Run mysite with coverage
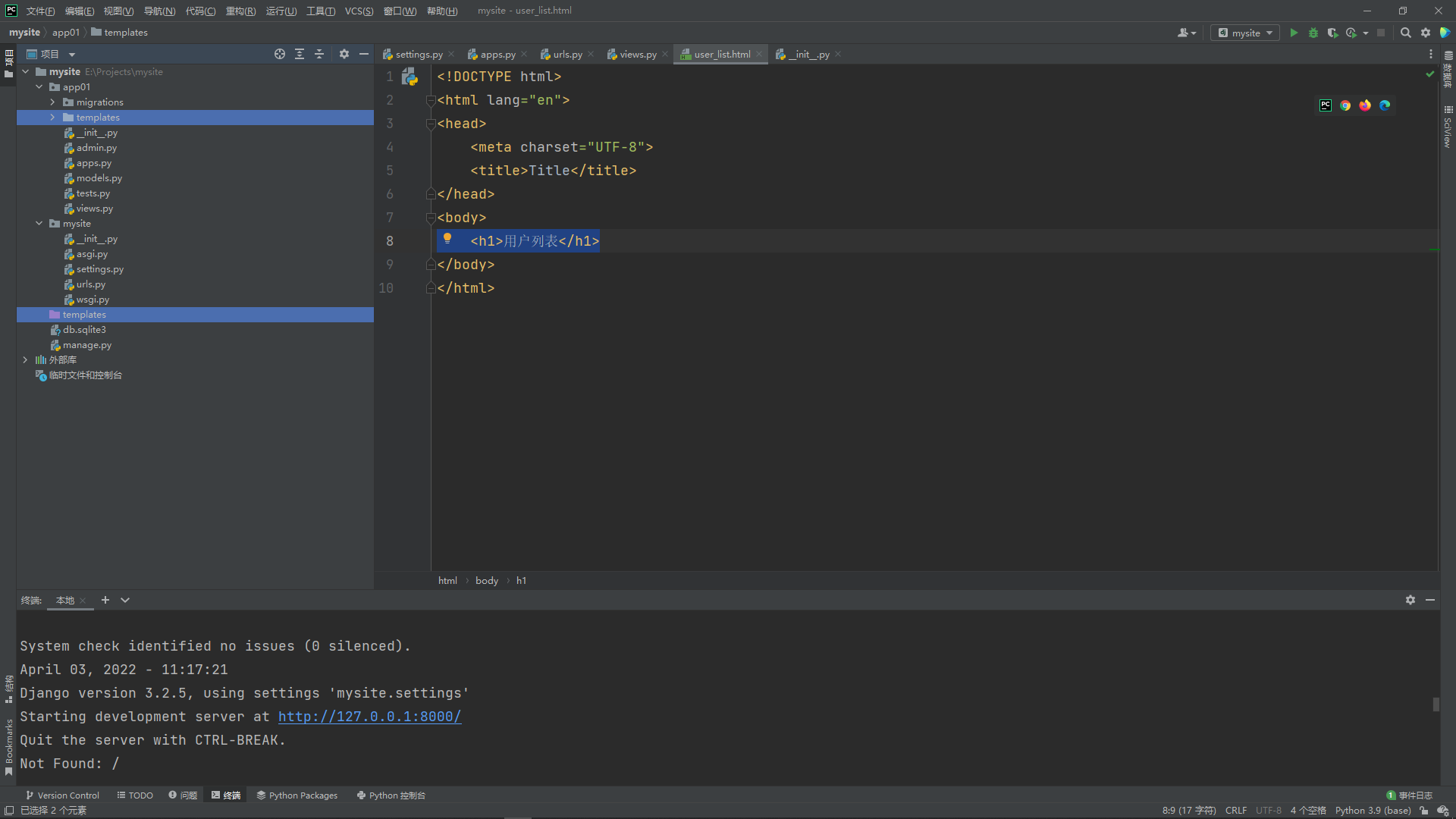 click(1332, 33)
